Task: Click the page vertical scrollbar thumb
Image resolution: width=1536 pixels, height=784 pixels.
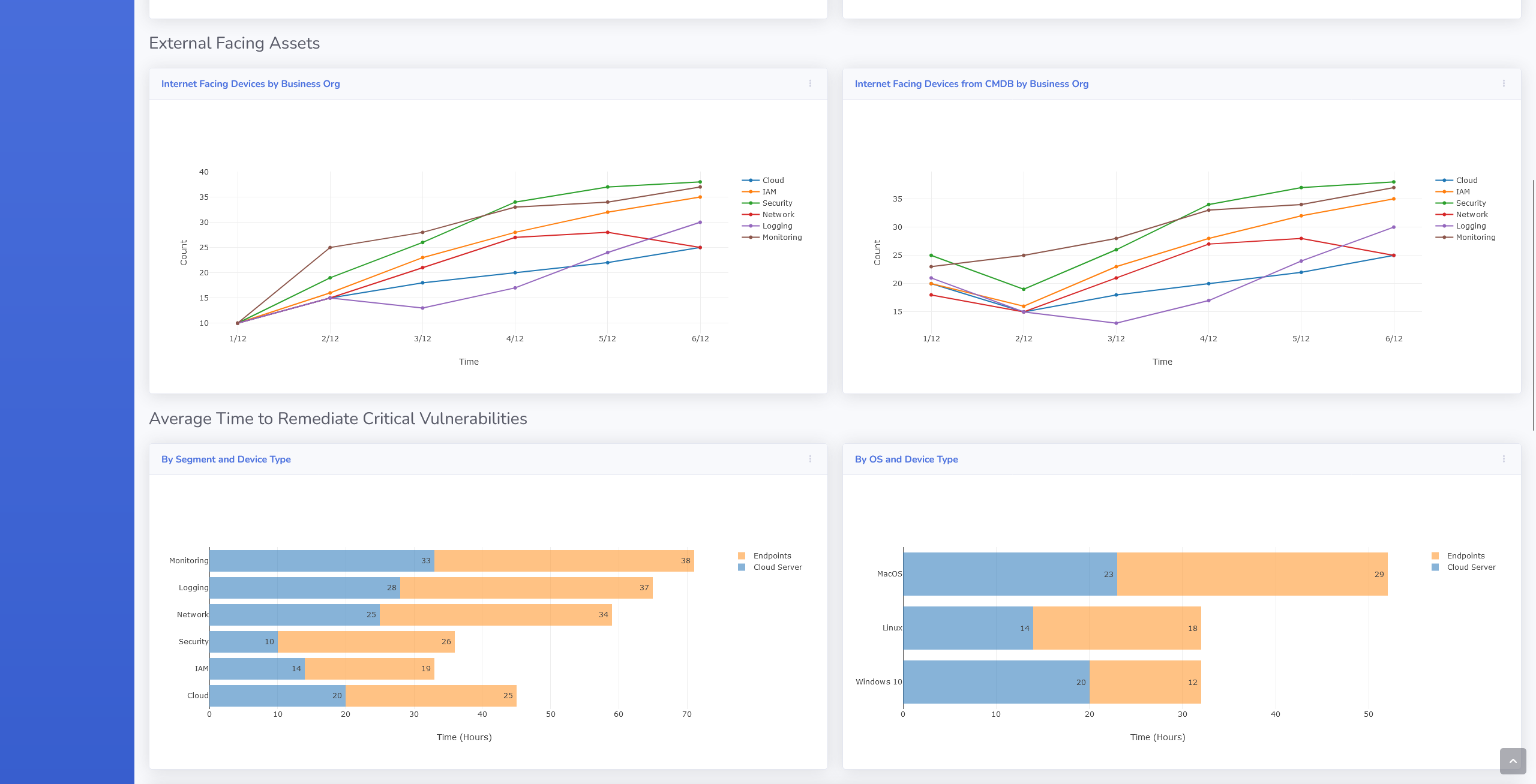Action: coord(1533,305)
